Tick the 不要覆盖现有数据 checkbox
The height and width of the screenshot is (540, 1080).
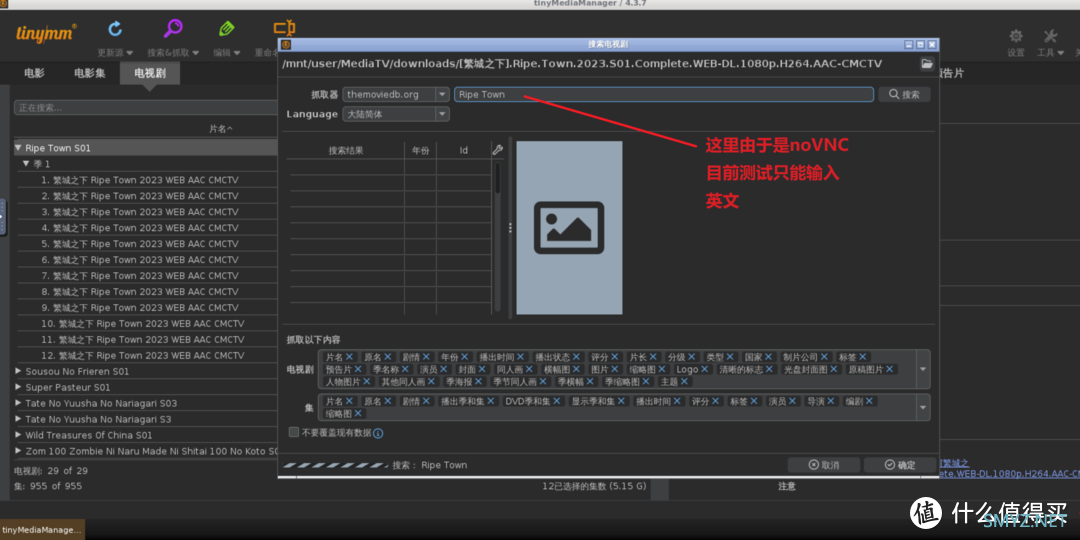coord(294,433)
